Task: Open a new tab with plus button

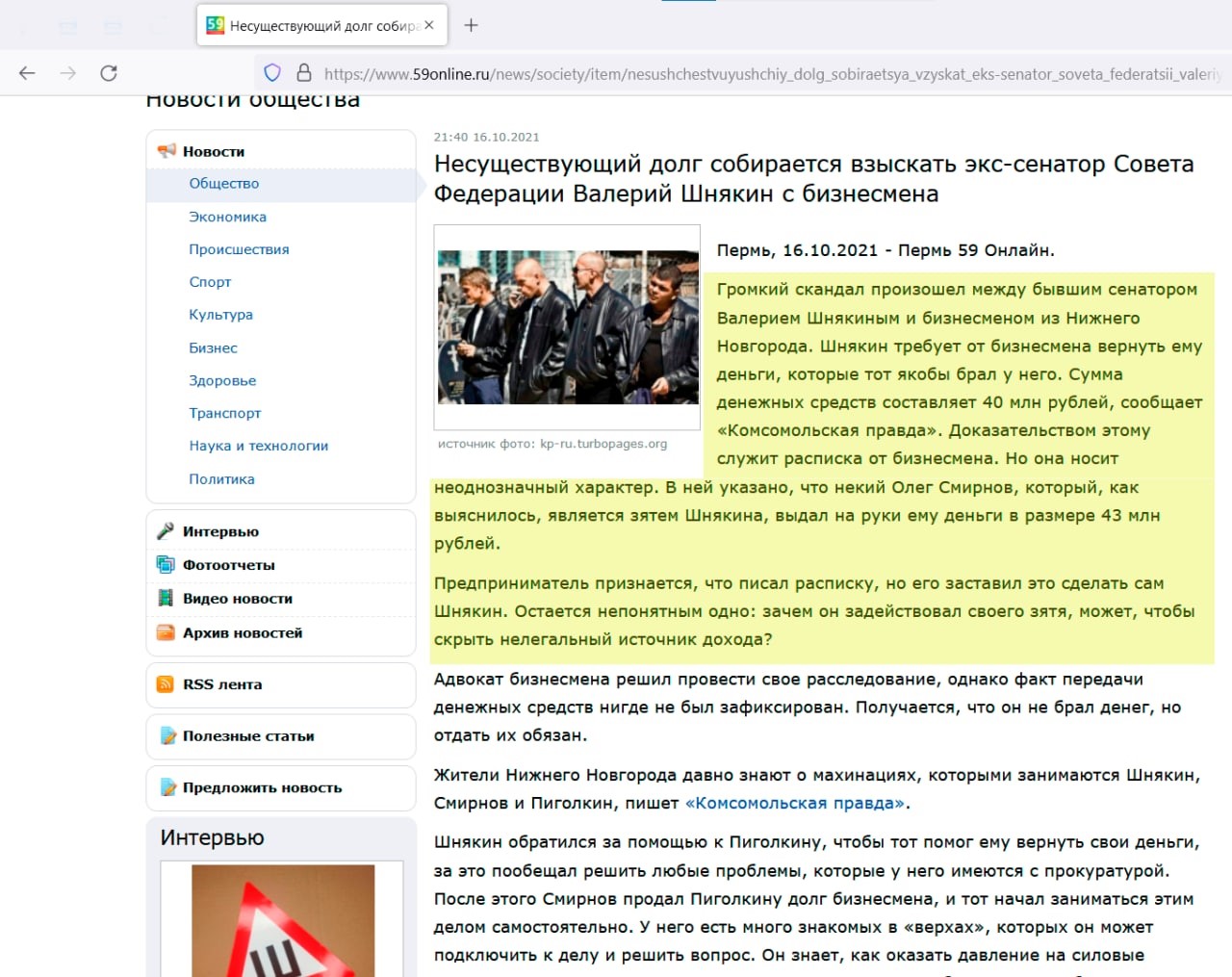Action: click(x=471, y=26)
